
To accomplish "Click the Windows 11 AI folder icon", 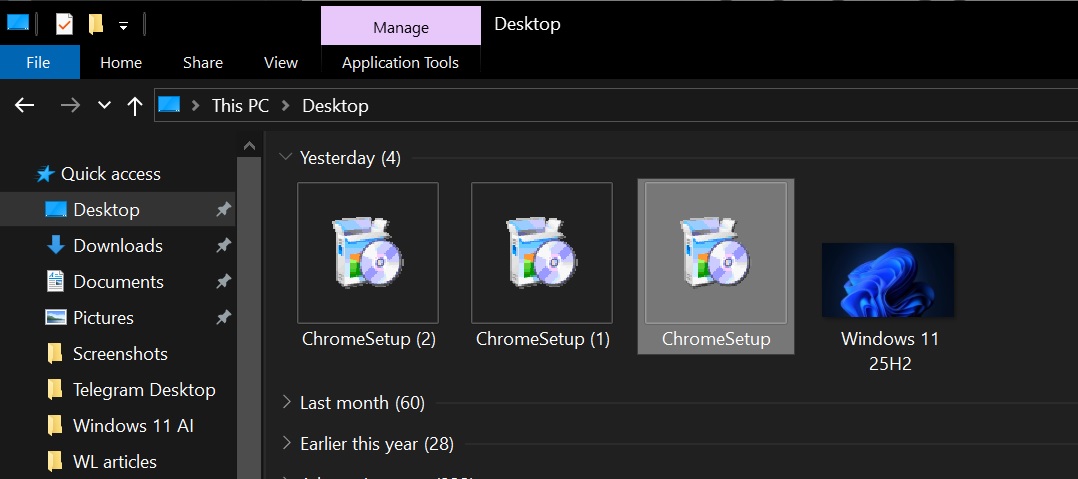I will pos(55,425).
